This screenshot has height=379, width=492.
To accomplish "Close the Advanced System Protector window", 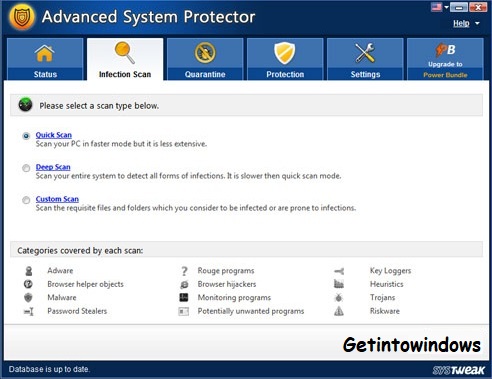I will 478,7.
